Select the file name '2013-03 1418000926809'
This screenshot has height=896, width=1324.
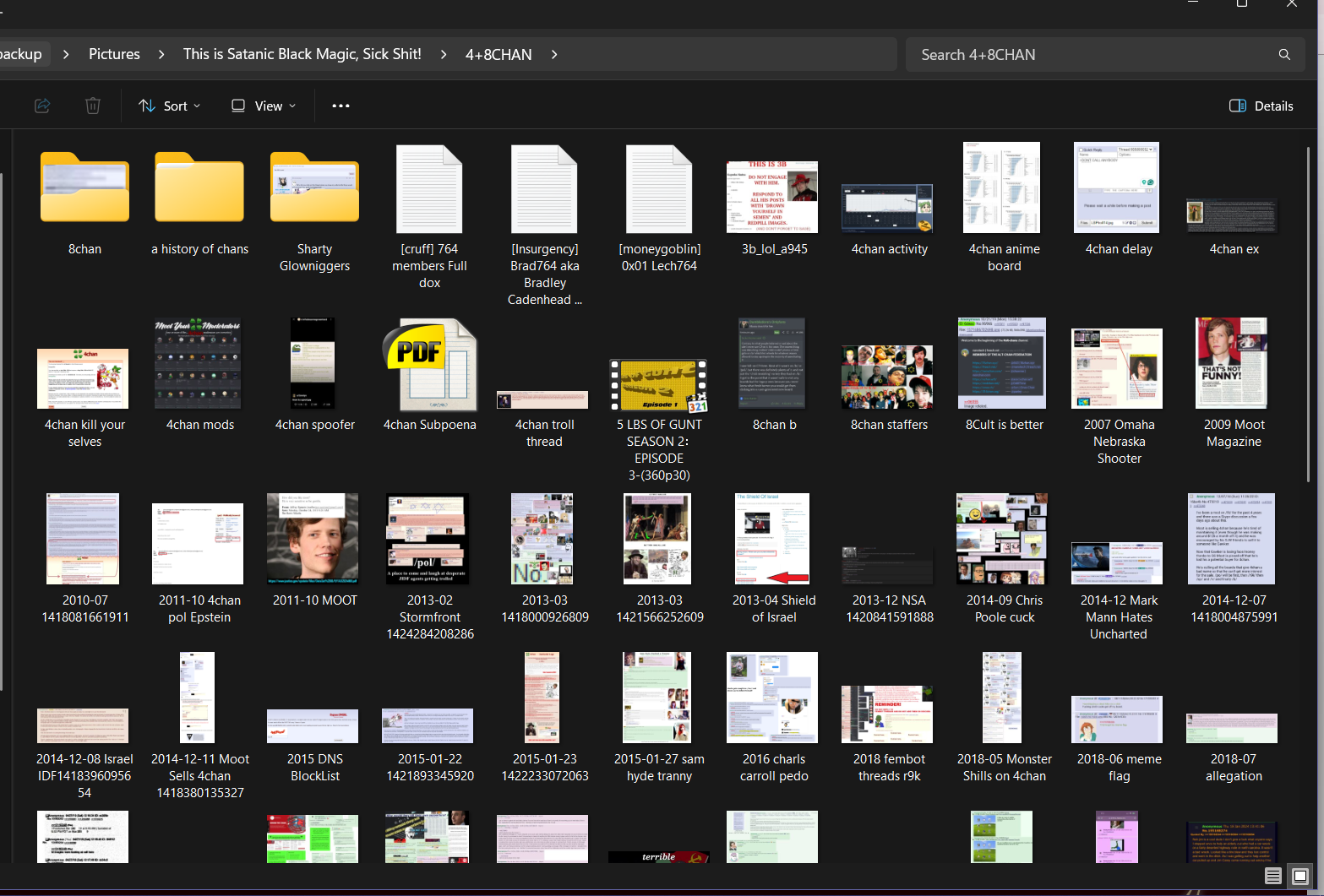pyautogui.click(x=544, y=609)
